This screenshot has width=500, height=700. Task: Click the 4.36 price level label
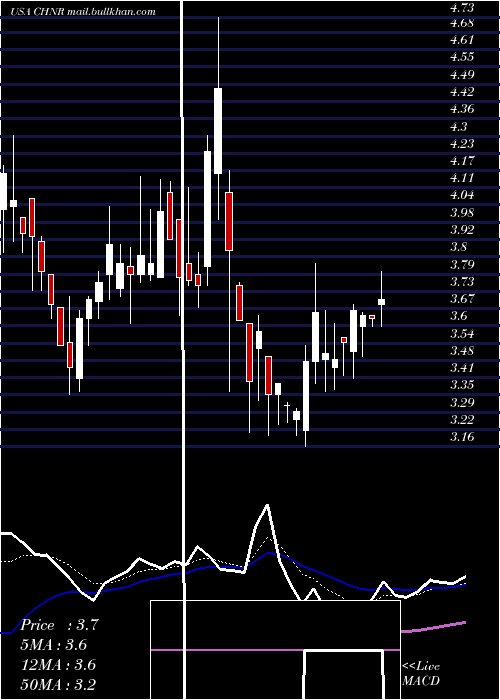pyautogui.click(x=461, y=109)
